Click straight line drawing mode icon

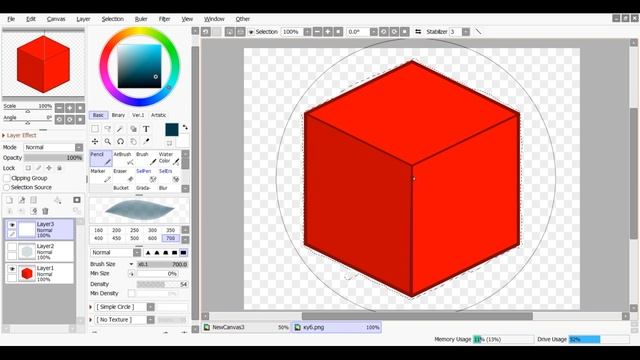(478, 31)
